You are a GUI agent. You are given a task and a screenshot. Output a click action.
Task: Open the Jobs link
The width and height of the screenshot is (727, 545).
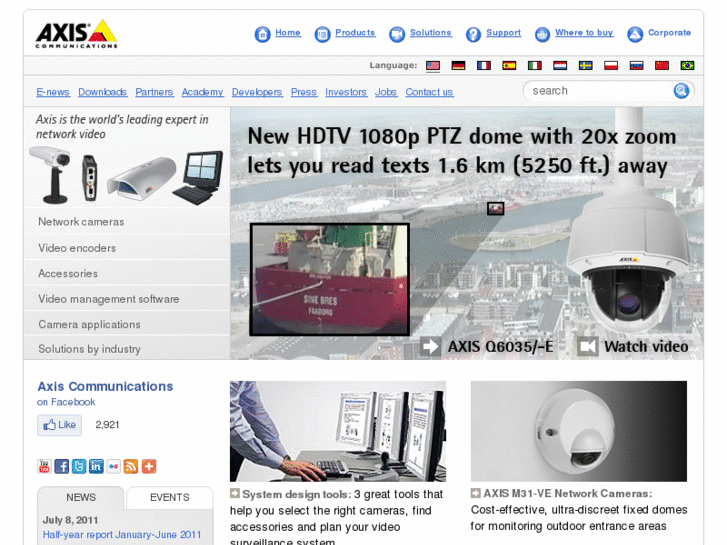pyautogui.click(x=386, y=92)
